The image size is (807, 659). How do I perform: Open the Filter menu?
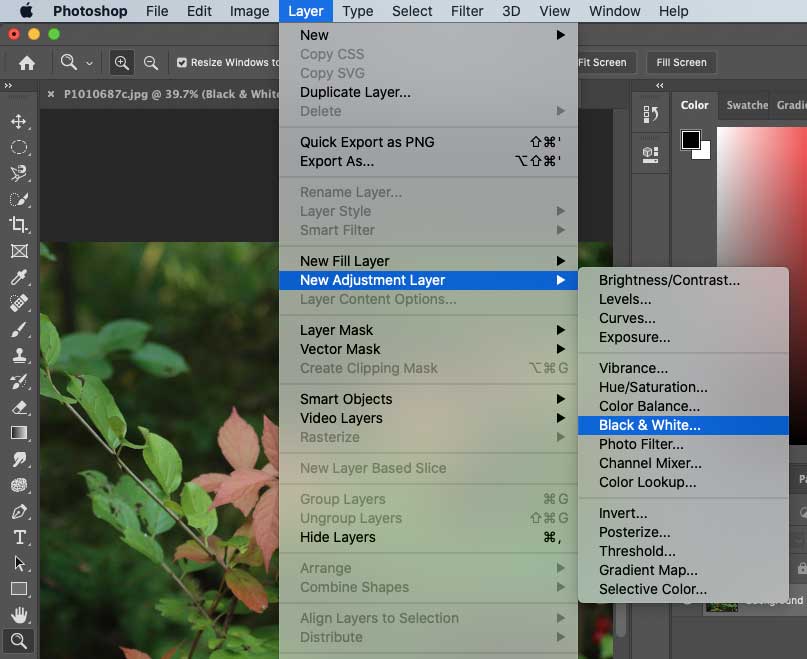click(x=467, y=11)
